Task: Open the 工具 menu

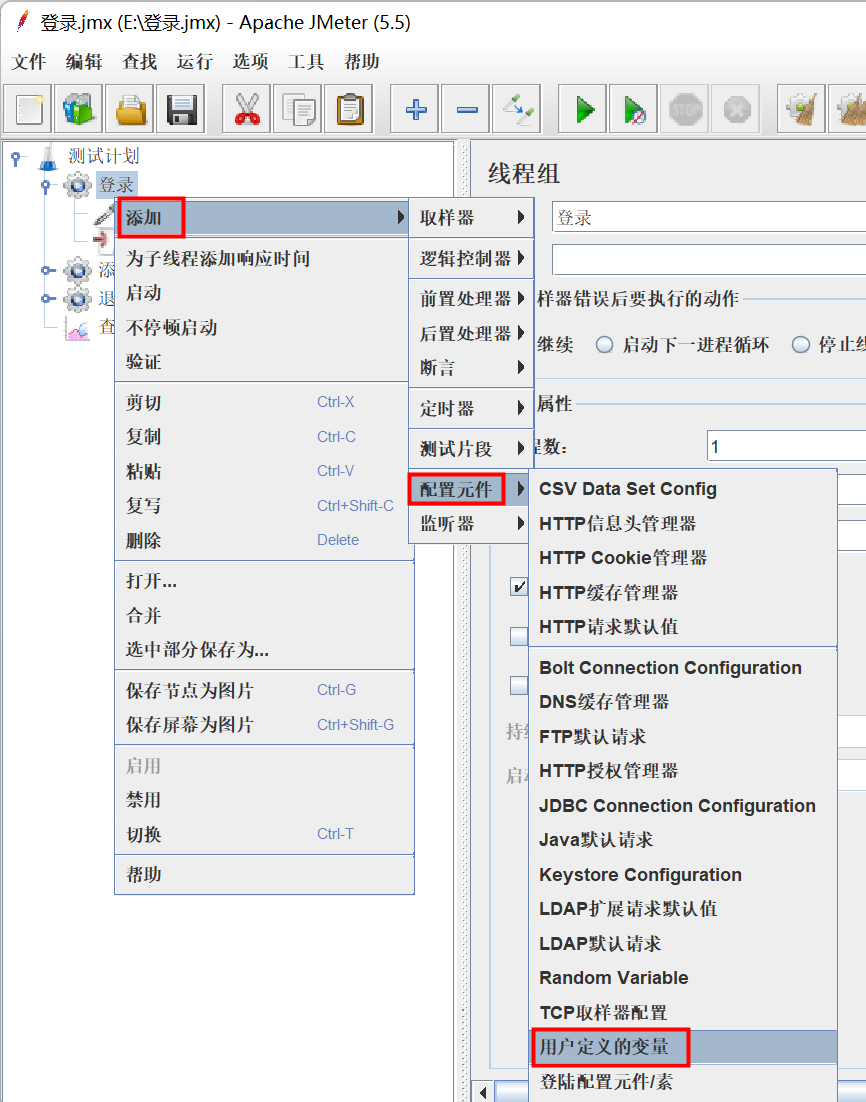Action: (306, 62)
